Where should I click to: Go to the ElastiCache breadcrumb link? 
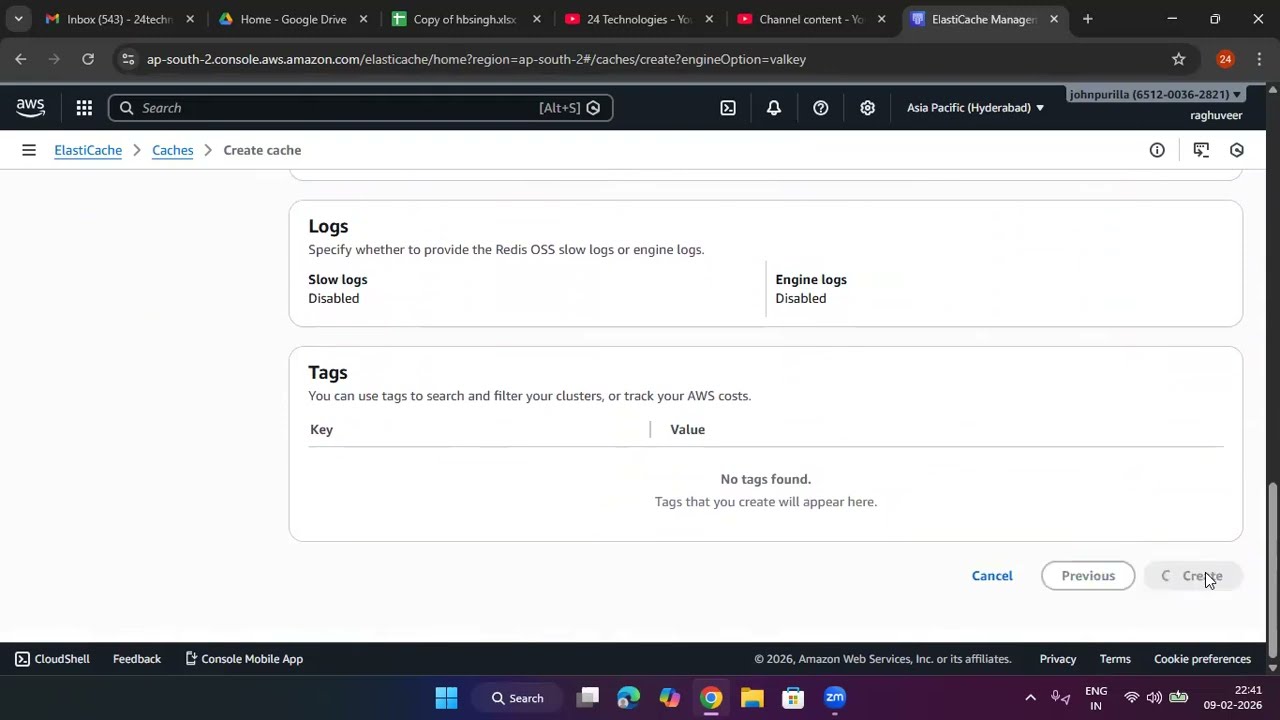pyautogui.click(x=88, y=150)
